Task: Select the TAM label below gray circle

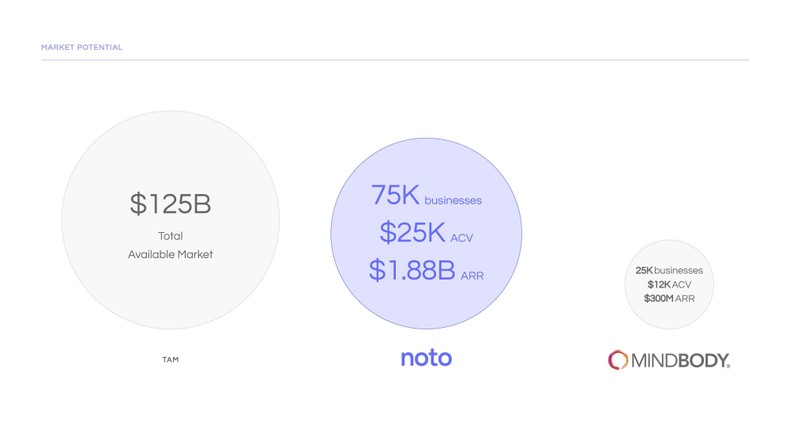Action: point(170,360)
